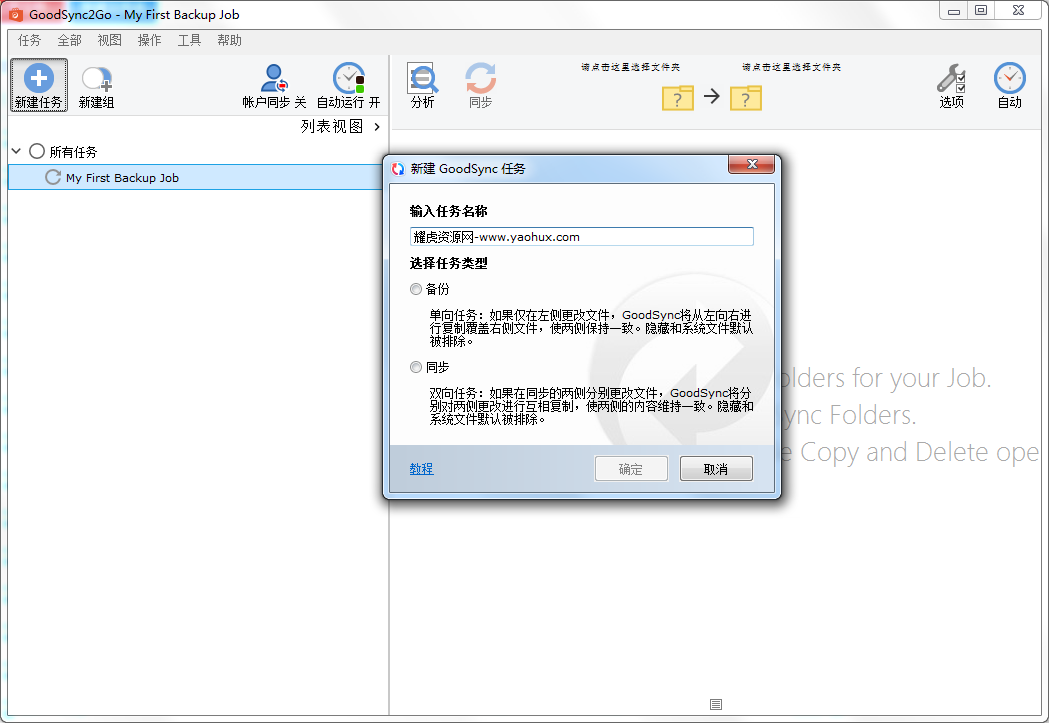
Task: Click the job name input field
Action: [581, 237]
